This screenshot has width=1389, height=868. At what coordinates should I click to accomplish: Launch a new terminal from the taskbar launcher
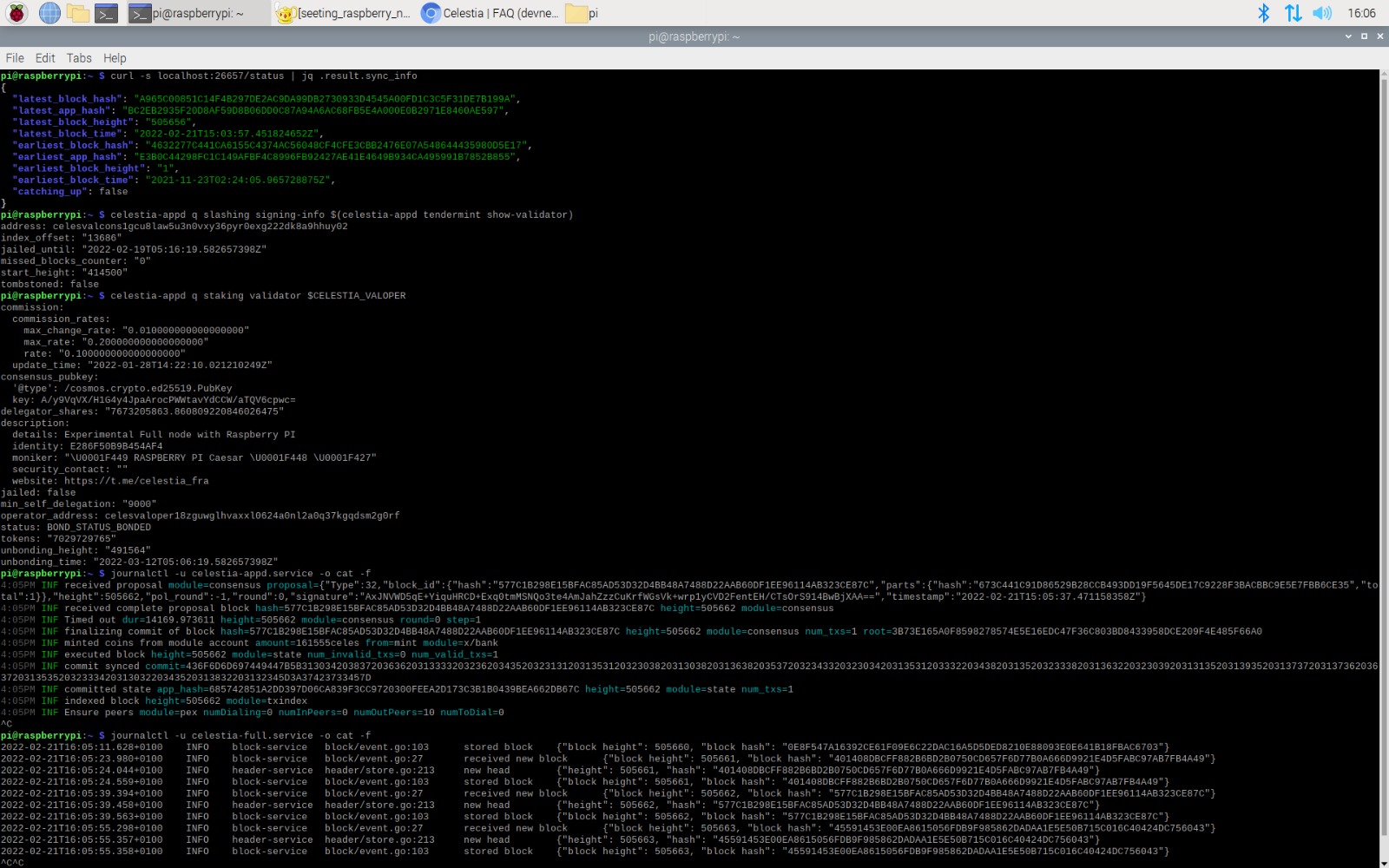(106, 13)
